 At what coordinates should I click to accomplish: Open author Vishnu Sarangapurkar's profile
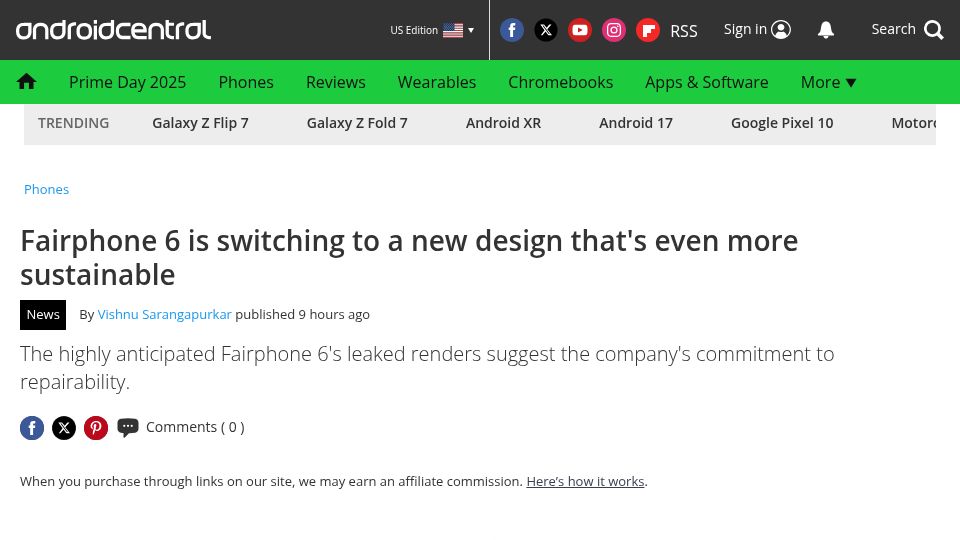164,315
